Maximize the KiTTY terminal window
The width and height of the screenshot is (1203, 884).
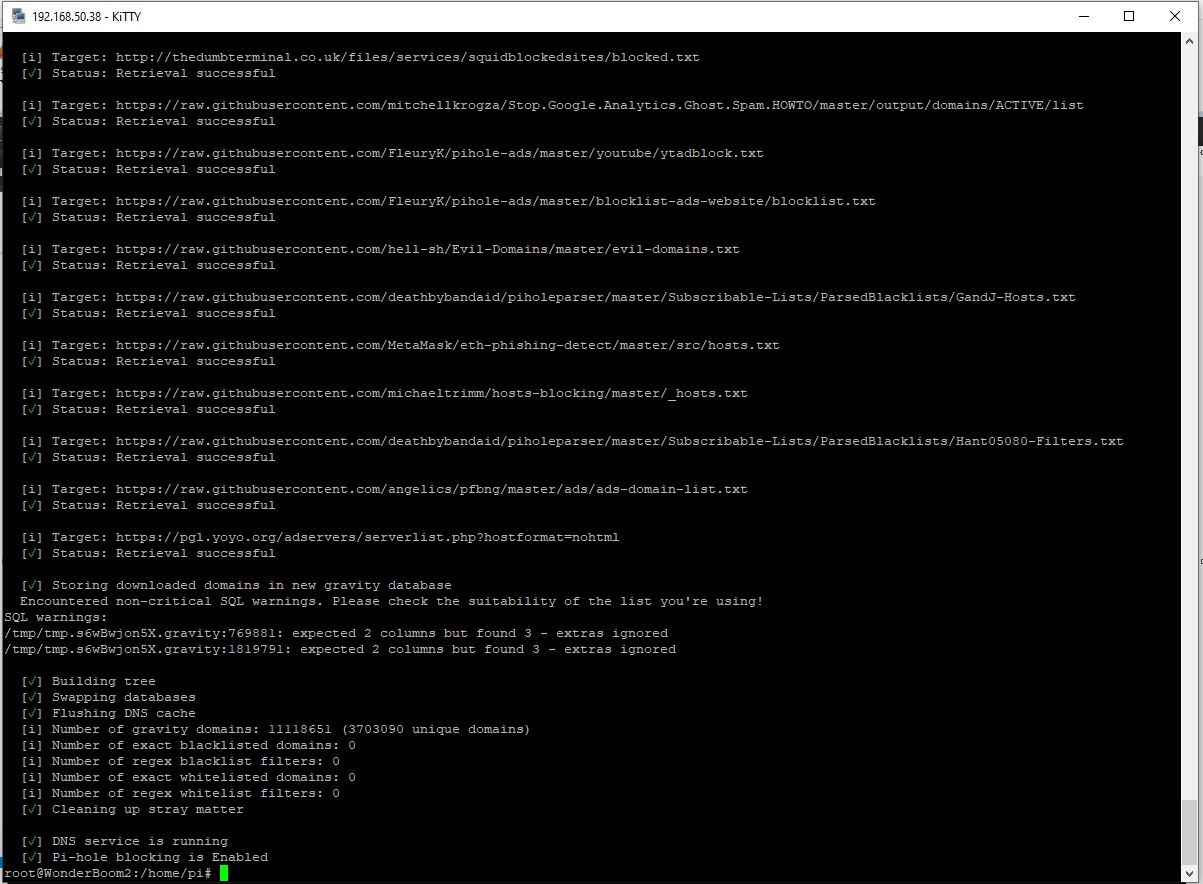[1129, 16]
